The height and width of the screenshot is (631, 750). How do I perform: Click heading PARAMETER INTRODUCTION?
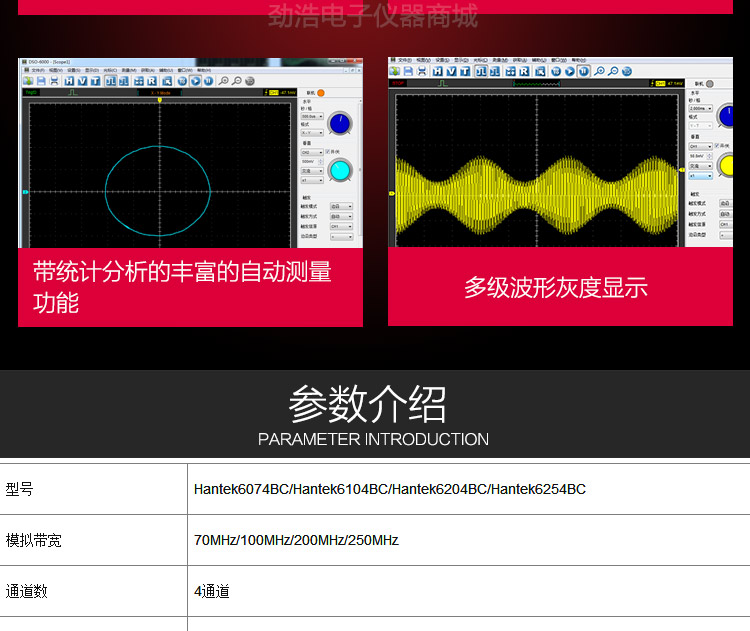(373, 439)
